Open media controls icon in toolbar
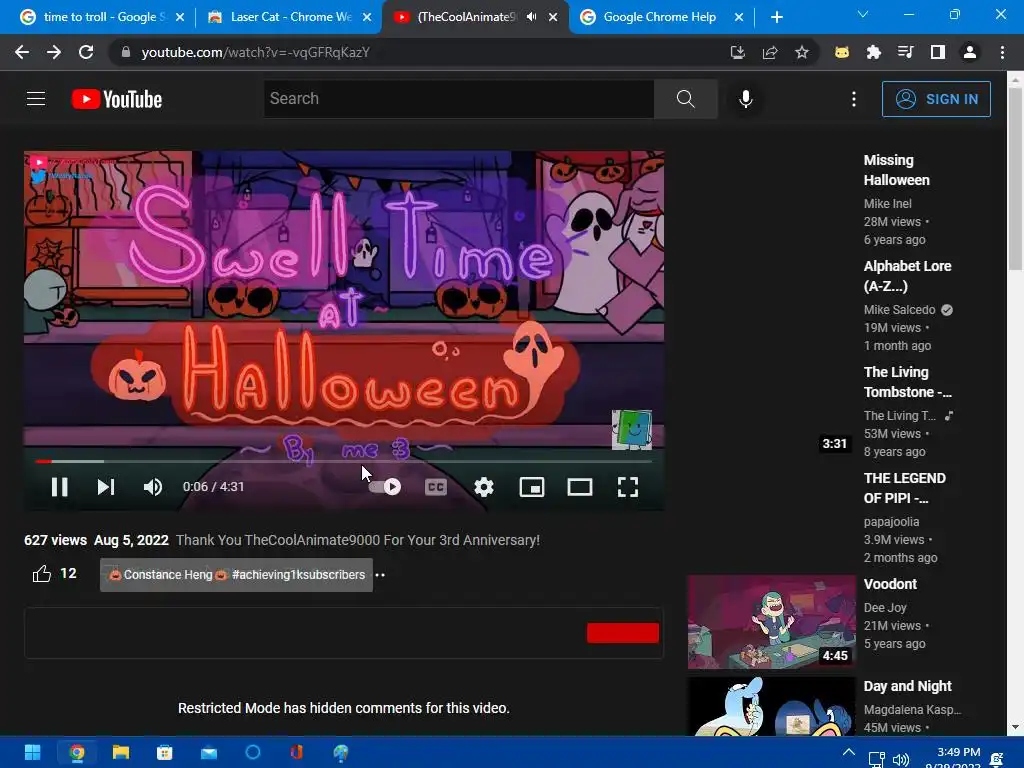Screen dimensions: 1024x768 click(x=905, y=52)
